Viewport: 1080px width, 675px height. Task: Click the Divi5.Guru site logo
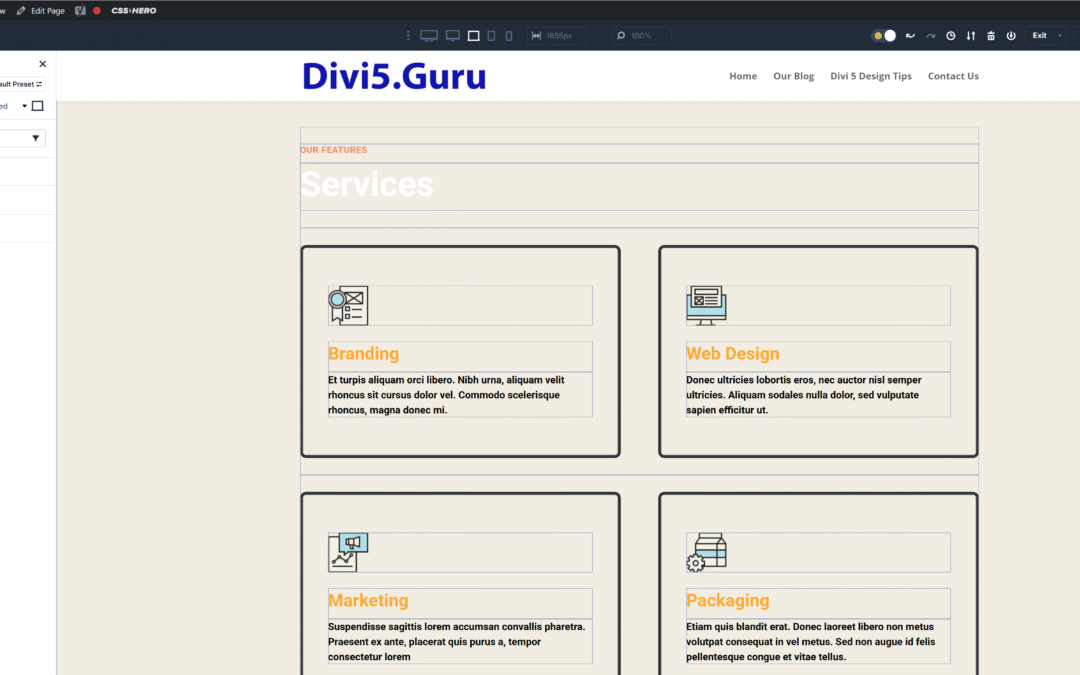click(394, 76)
